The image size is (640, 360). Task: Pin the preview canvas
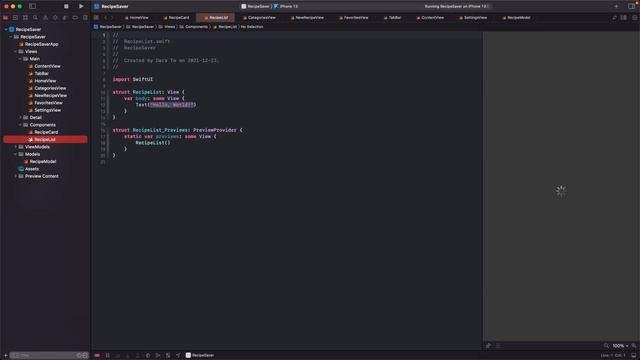[489, 346]
